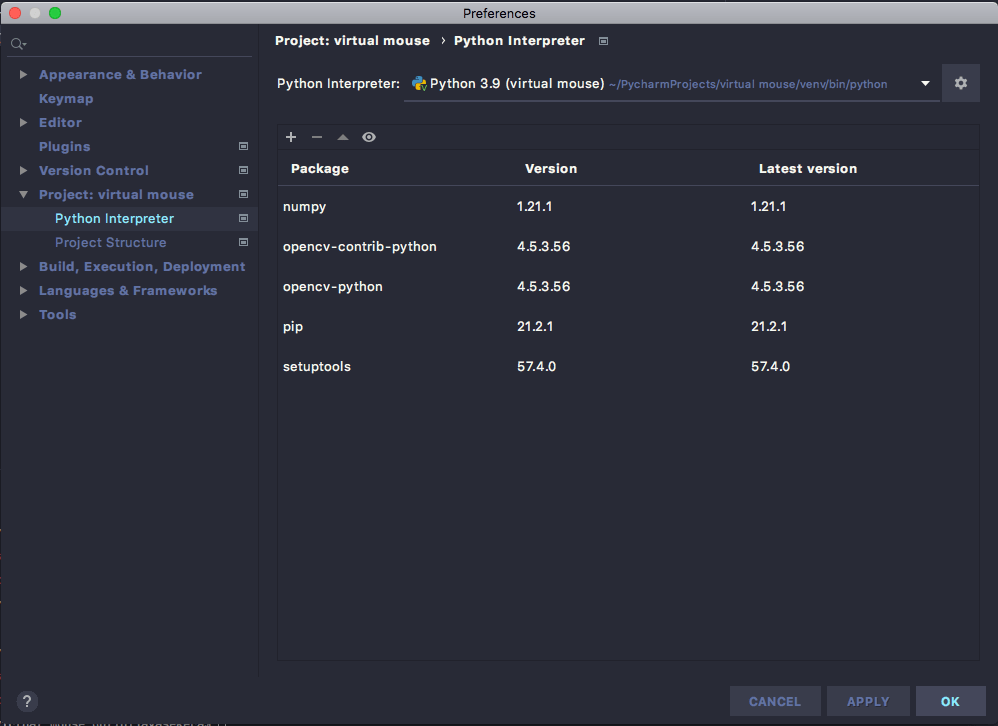Click the APPLY button
Screen dimensions: 998x726
(x=868, y=701)
